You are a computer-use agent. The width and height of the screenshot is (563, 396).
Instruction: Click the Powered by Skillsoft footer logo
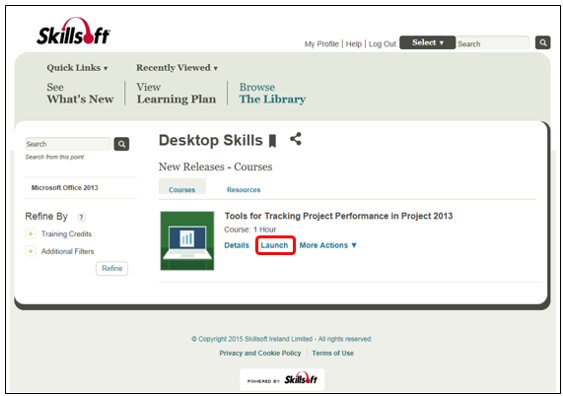282,379
